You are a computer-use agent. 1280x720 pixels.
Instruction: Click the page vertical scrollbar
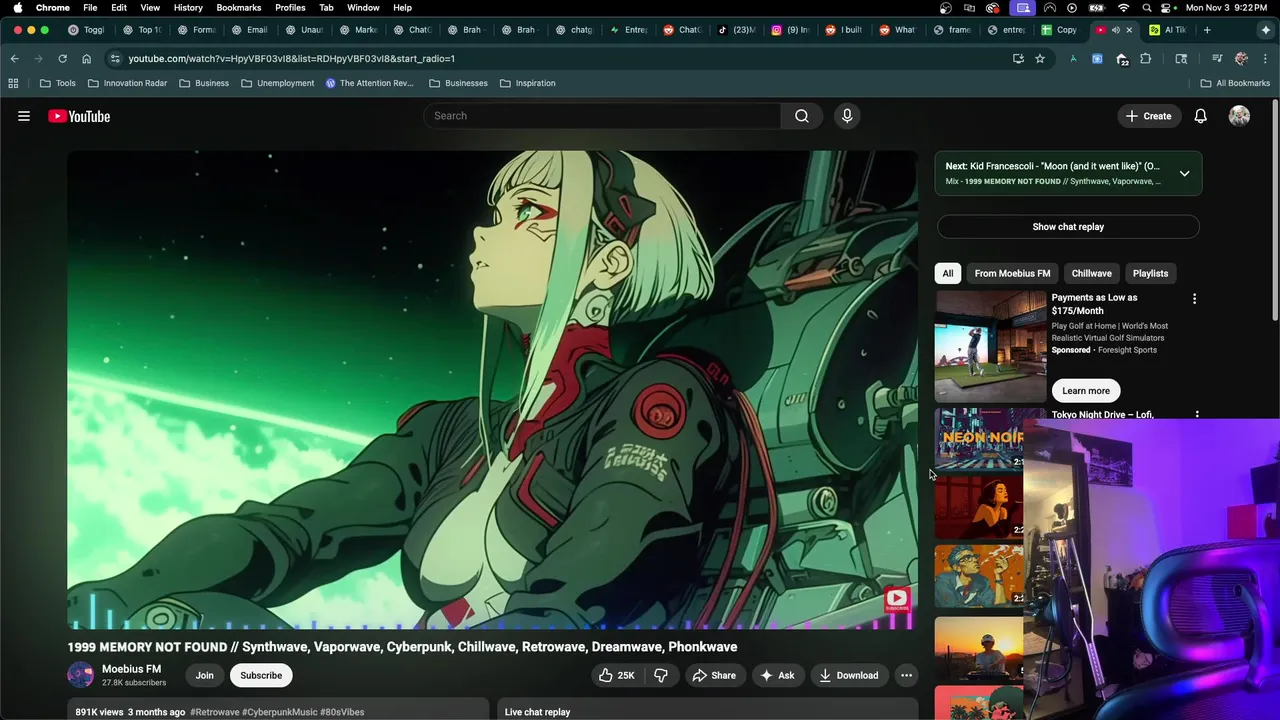point(1275,210)
